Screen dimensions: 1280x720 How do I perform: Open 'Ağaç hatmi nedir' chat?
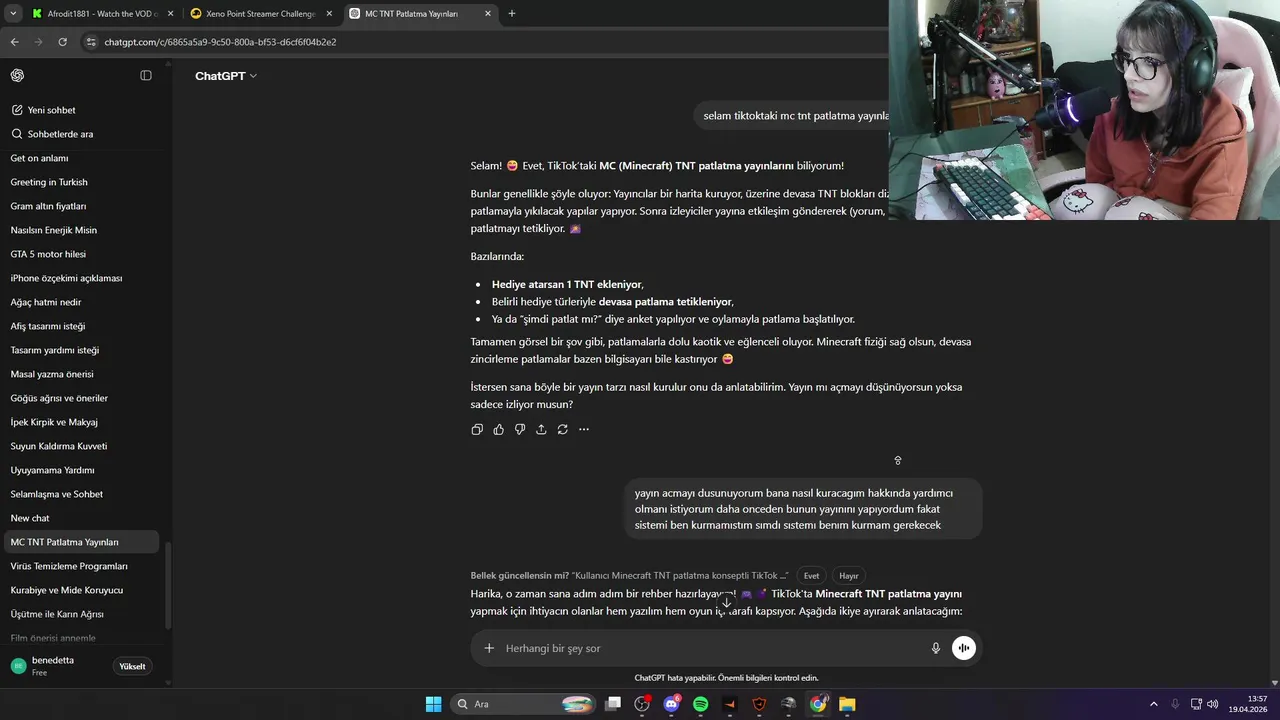(82, 302)
